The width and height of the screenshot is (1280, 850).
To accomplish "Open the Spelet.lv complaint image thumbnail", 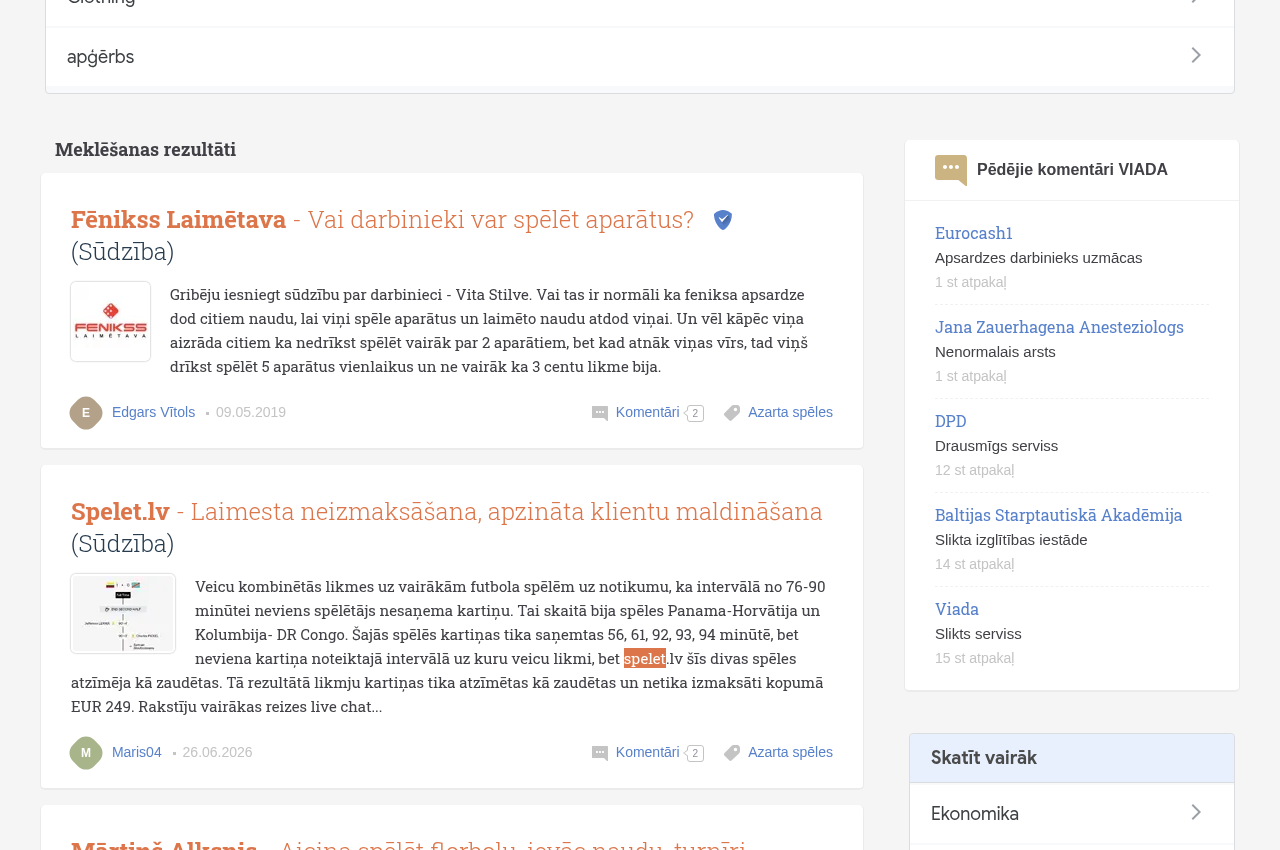I will coord(123,613).
